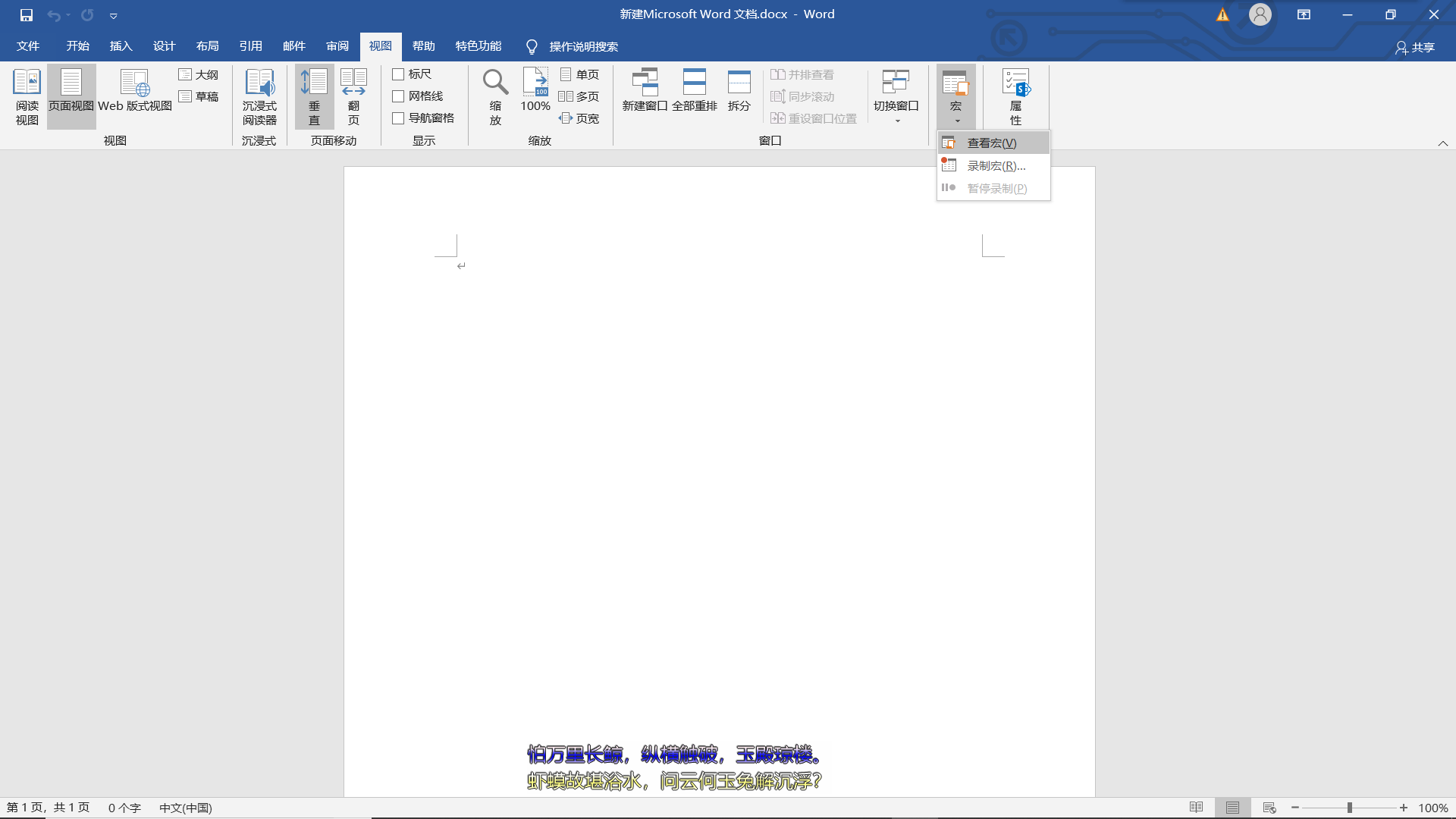Collapse the Macros dropdown button
The image size is (1456, 819).
[x=955, y=96]
